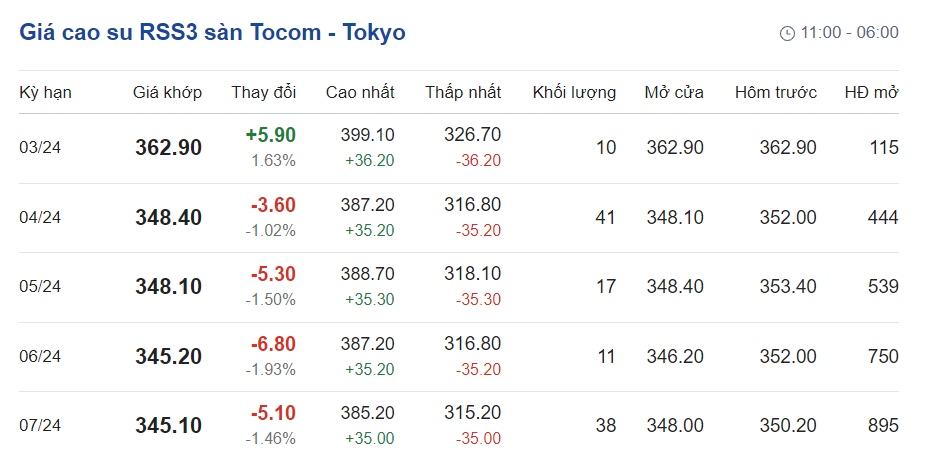Click the Thay đổi column header

click(264, 92)
